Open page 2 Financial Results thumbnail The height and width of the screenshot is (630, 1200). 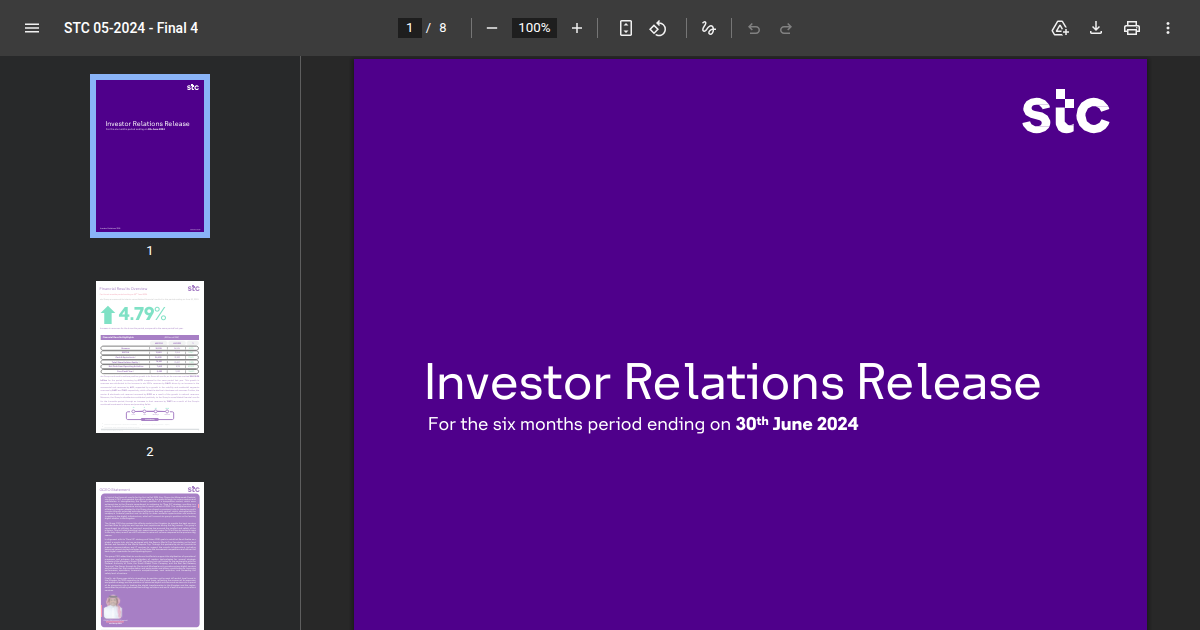click(150, 357)
